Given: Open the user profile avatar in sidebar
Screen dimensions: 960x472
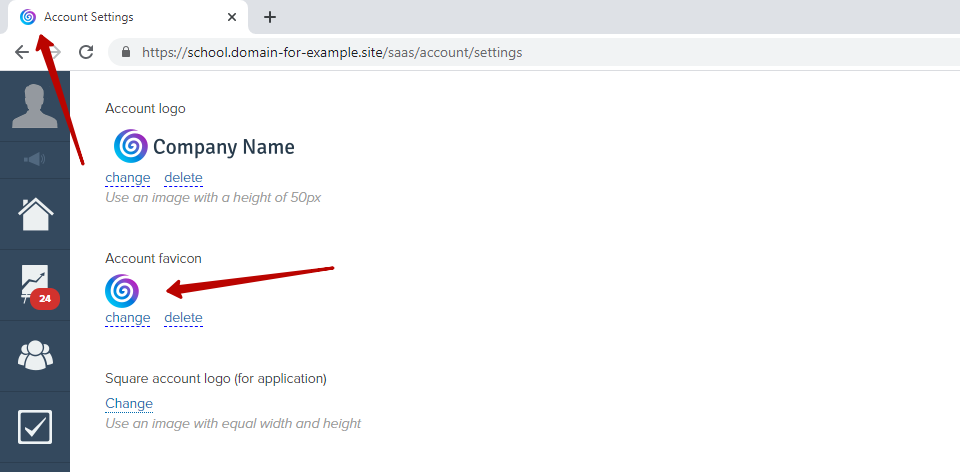Looking at the screenshot, I should 35,106.
